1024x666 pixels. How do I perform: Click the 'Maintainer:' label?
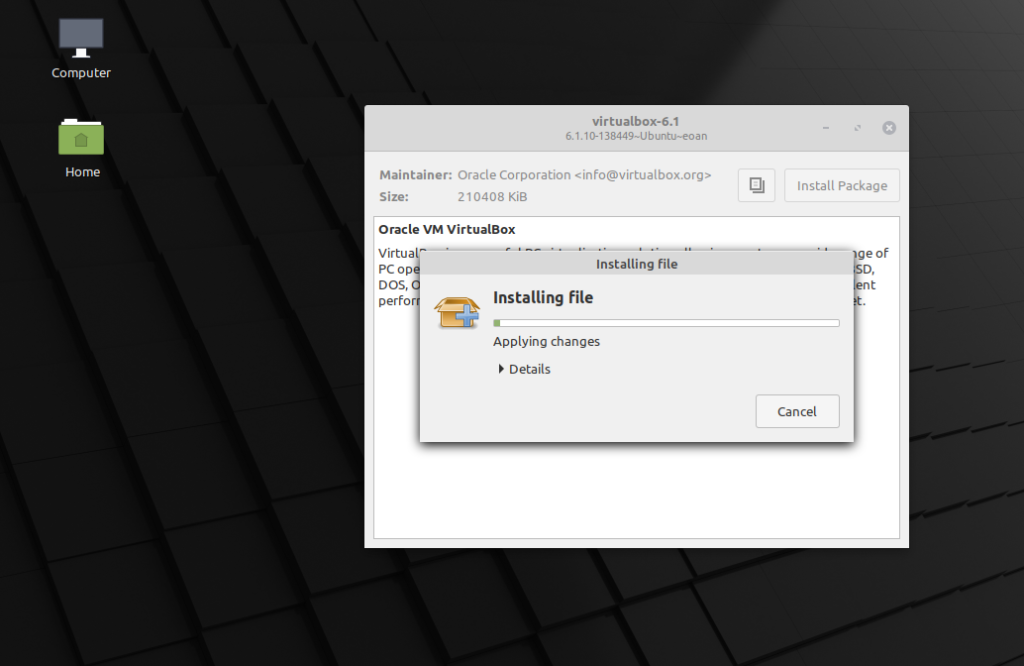click(415, 175)
